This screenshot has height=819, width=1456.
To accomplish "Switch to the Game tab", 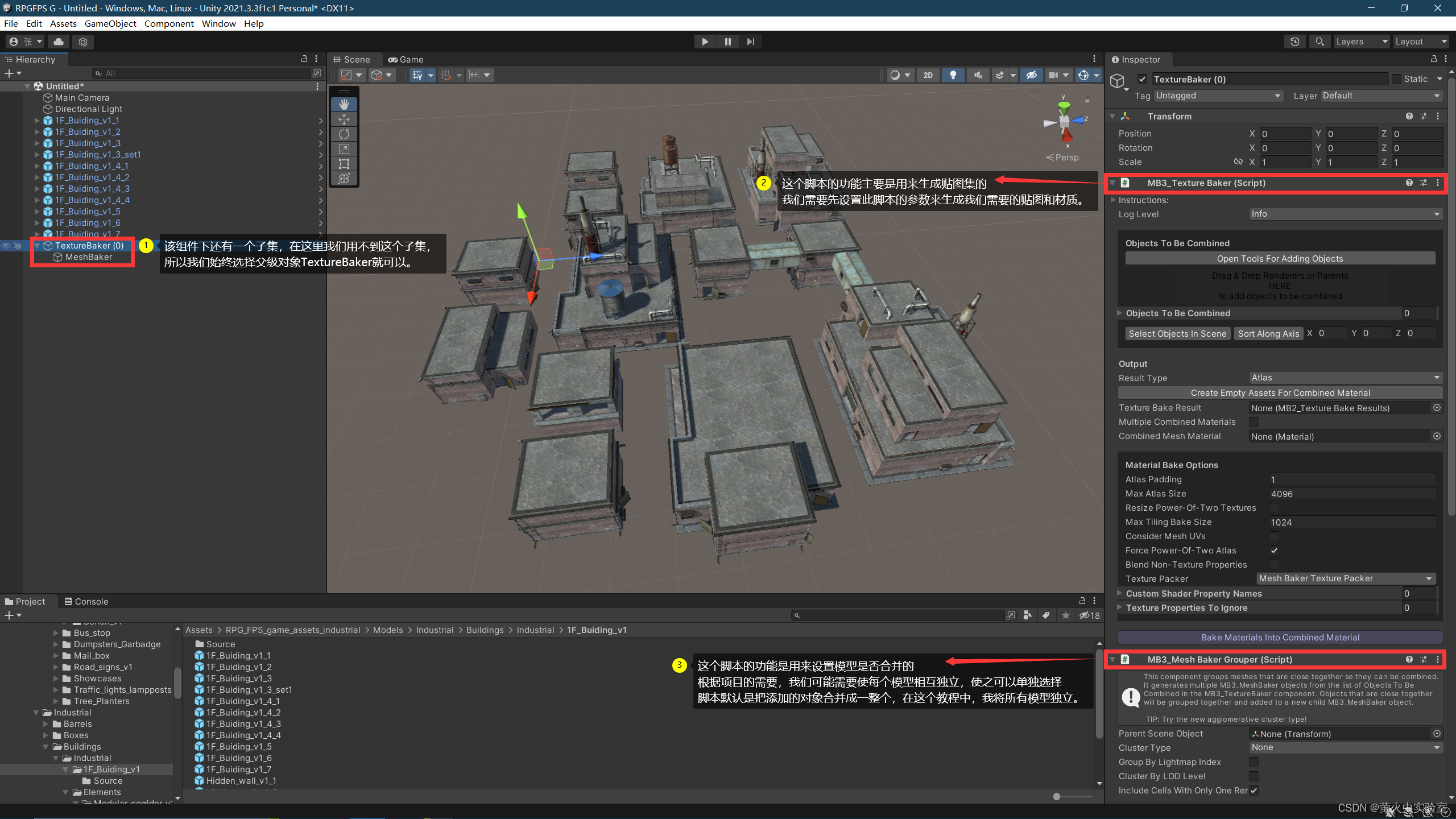I will coord(406,59).
